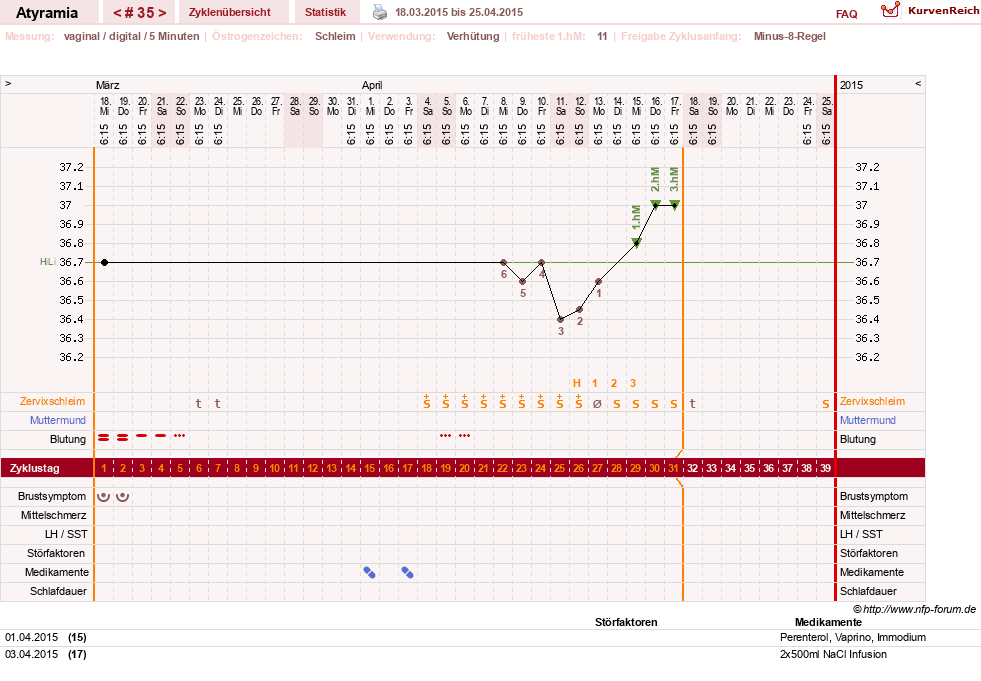Click '2x500ml NaCl Infusion' text
Viewport: 981px width, 681px height.
[x=833, y=654]
